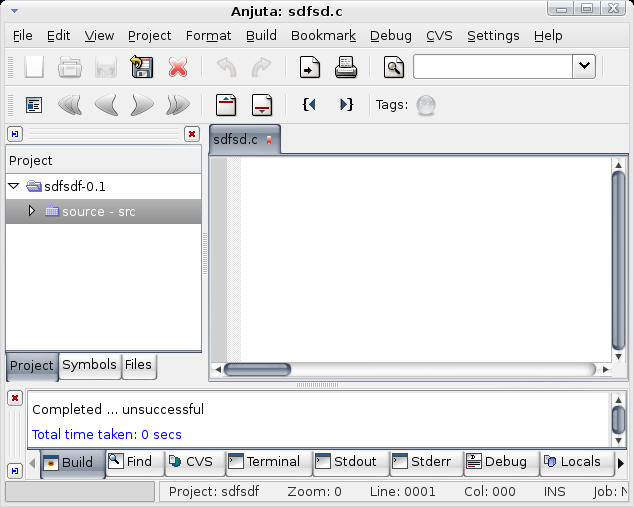Jump to first bookmark double-left arrow

click(x=70, y=105)
